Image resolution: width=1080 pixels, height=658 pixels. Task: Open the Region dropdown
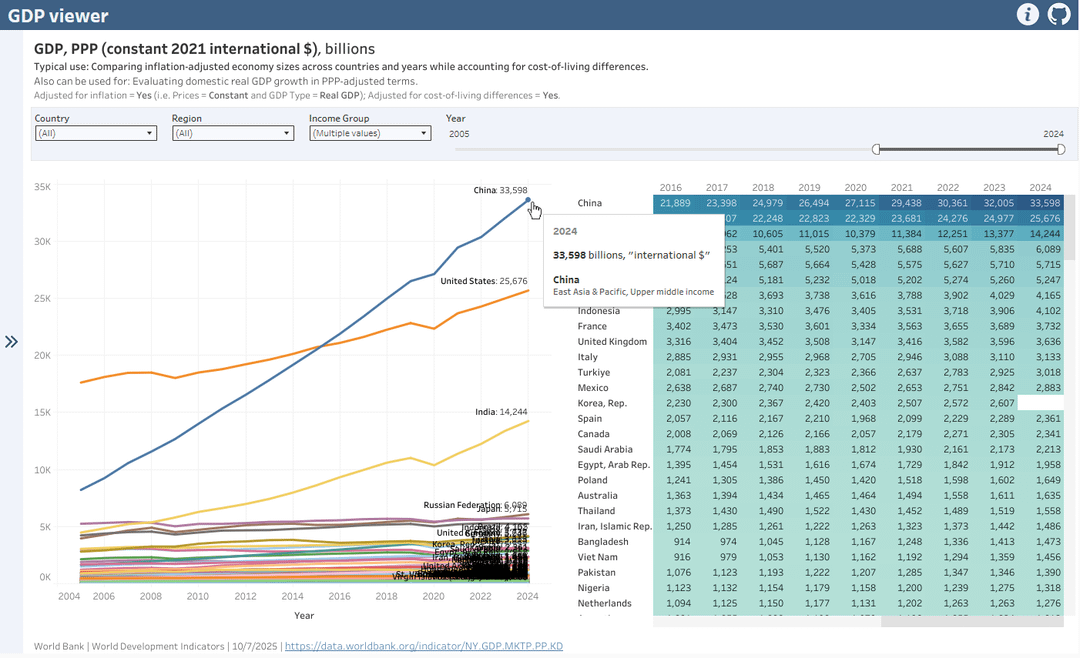click(232, 133)
